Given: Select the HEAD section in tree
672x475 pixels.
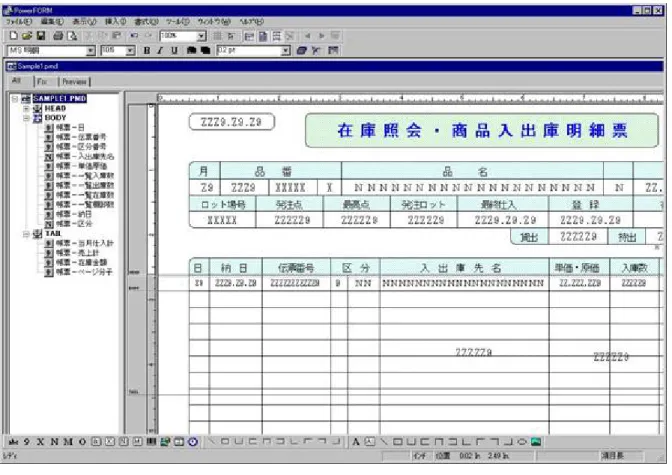Looking at the screenshot, I should tap(55, 108).
